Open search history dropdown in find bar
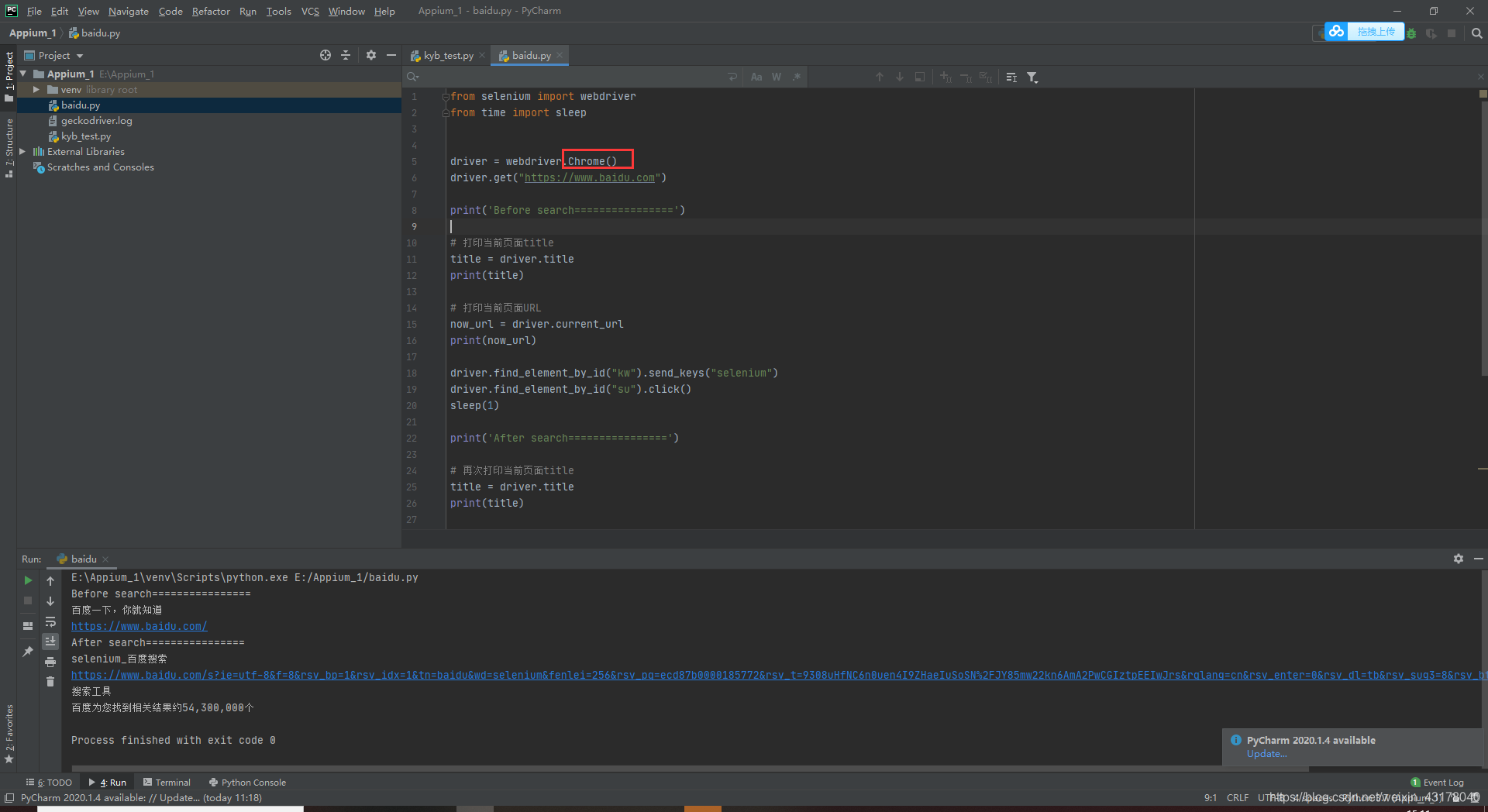1488x812 pixels. pyautogui.click(x=413, y=77)
